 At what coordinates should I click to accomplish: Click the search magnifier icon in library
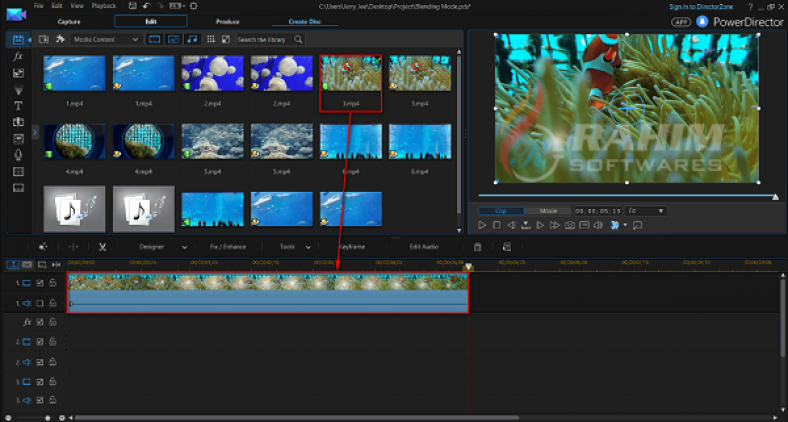(299, 40)
